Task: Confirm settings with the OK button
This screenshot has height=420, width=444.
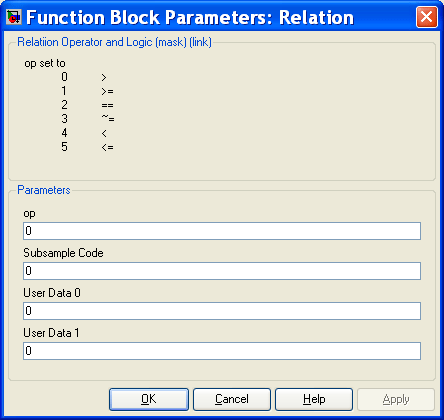Action: tap(149, 399)
